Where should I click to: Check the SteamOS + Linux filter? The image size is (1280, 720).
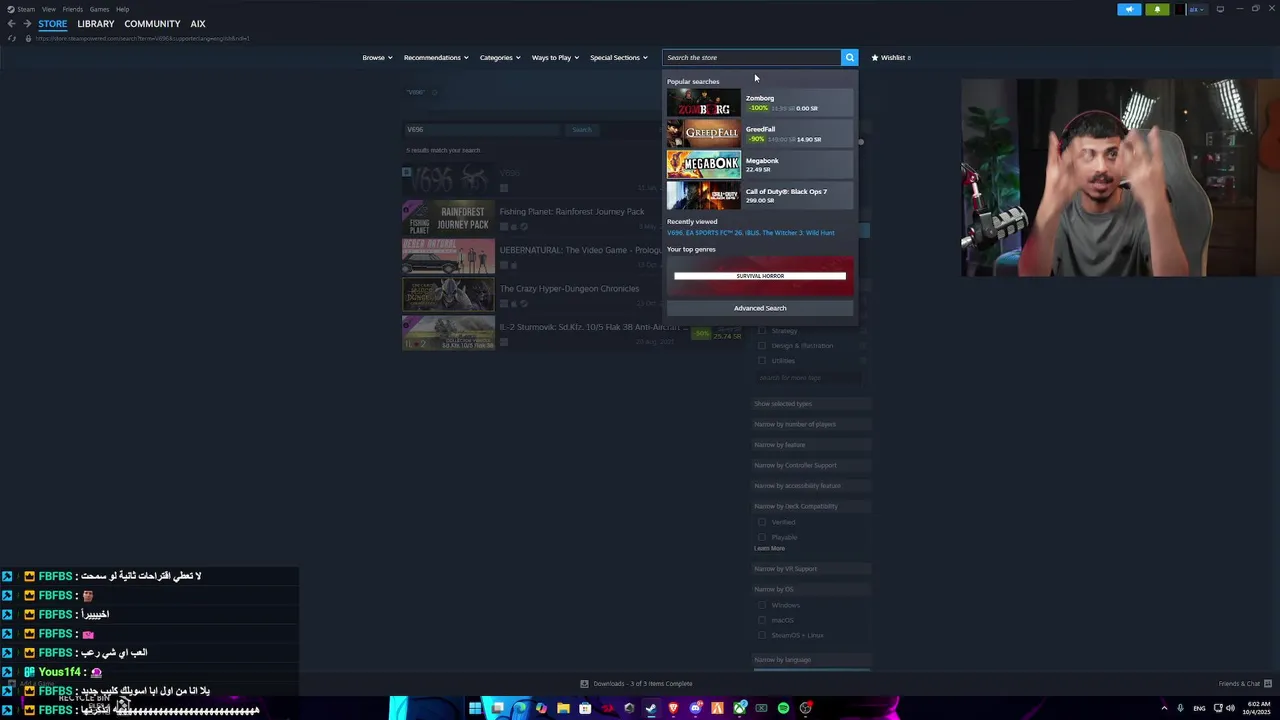point(762,635)
